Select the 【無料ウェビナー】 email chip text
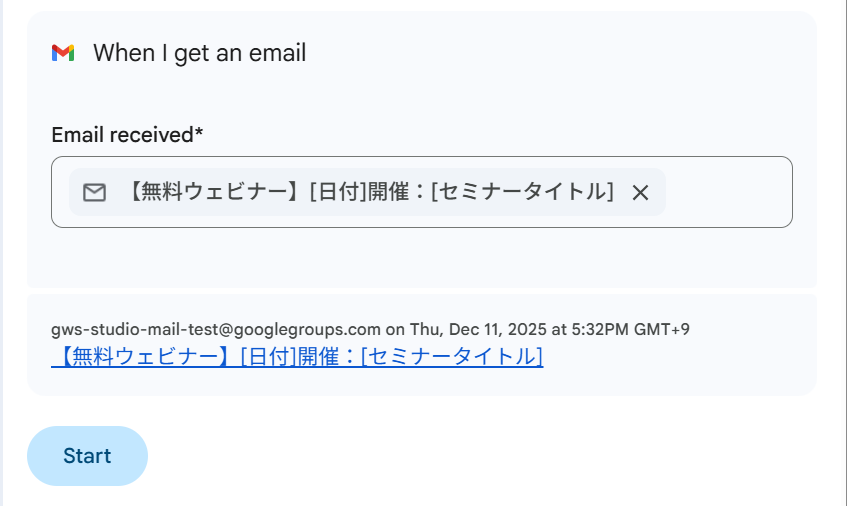Viewport: 847px width, 506px height. click(x=370, y=192)
